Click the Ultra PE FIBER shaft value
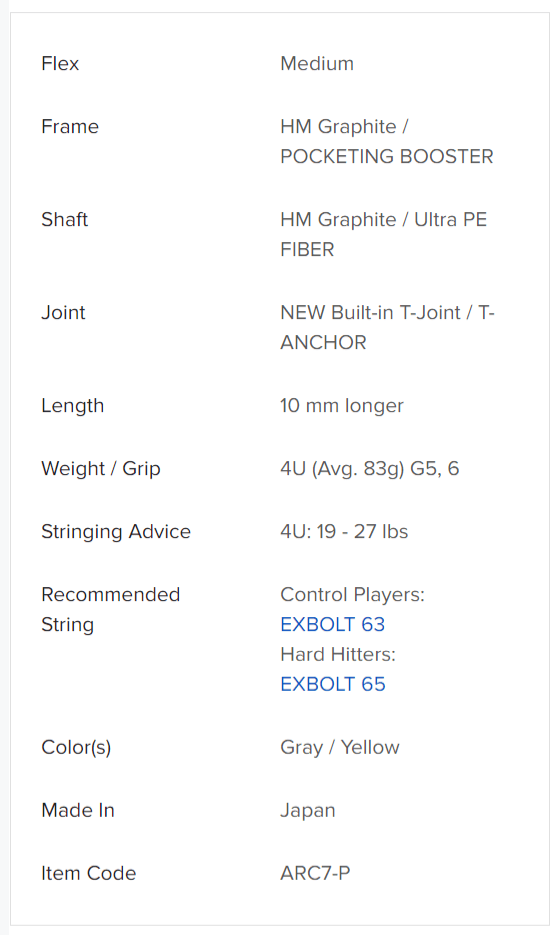The image size is (558, 935). click(x=384, y=234)
